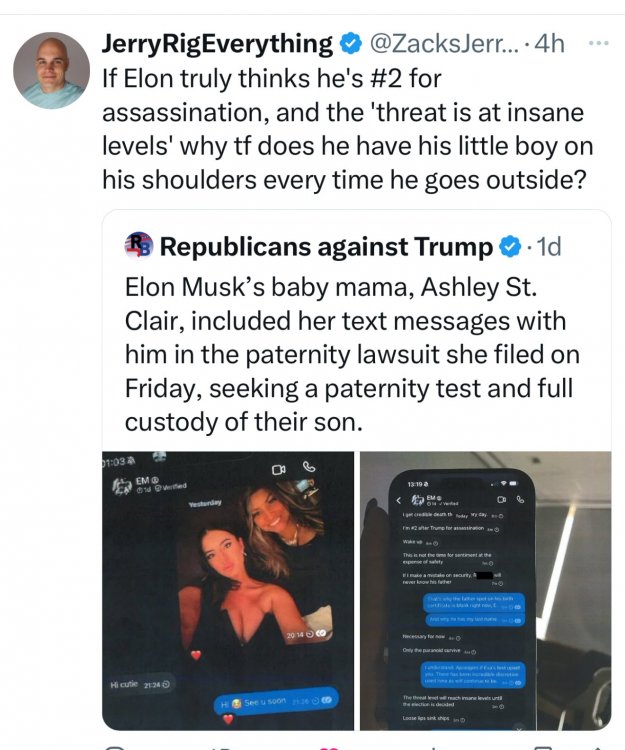Click phone call icon in left chat screenshot
This screenshot has width=625, height=750.
(x=310, y=466)
